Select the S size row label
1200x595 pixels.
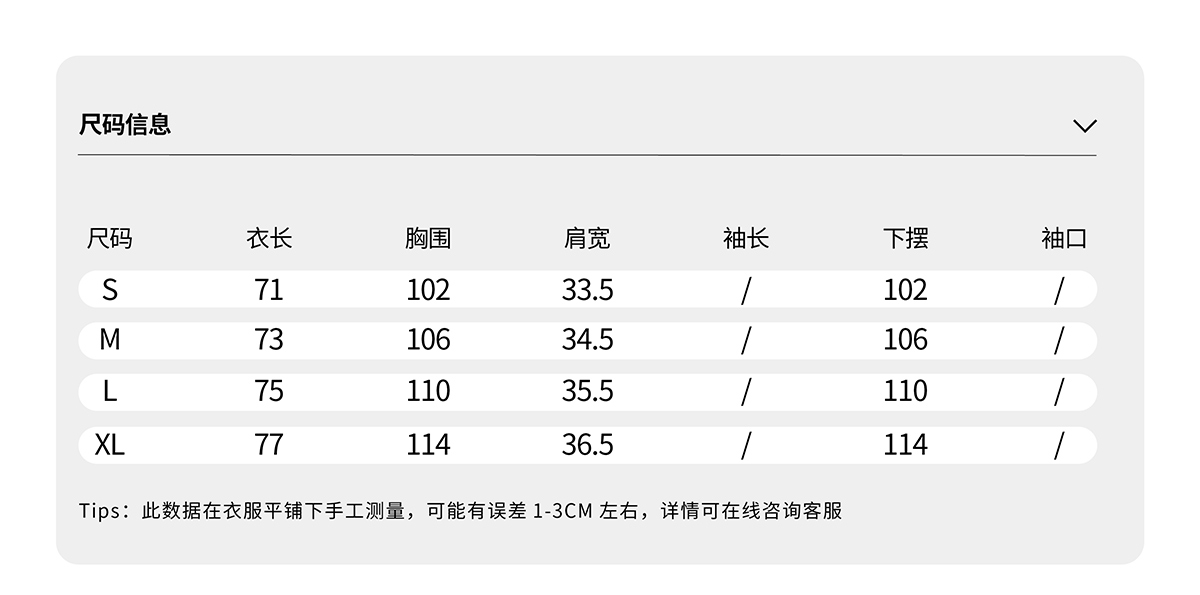[110, 290]
